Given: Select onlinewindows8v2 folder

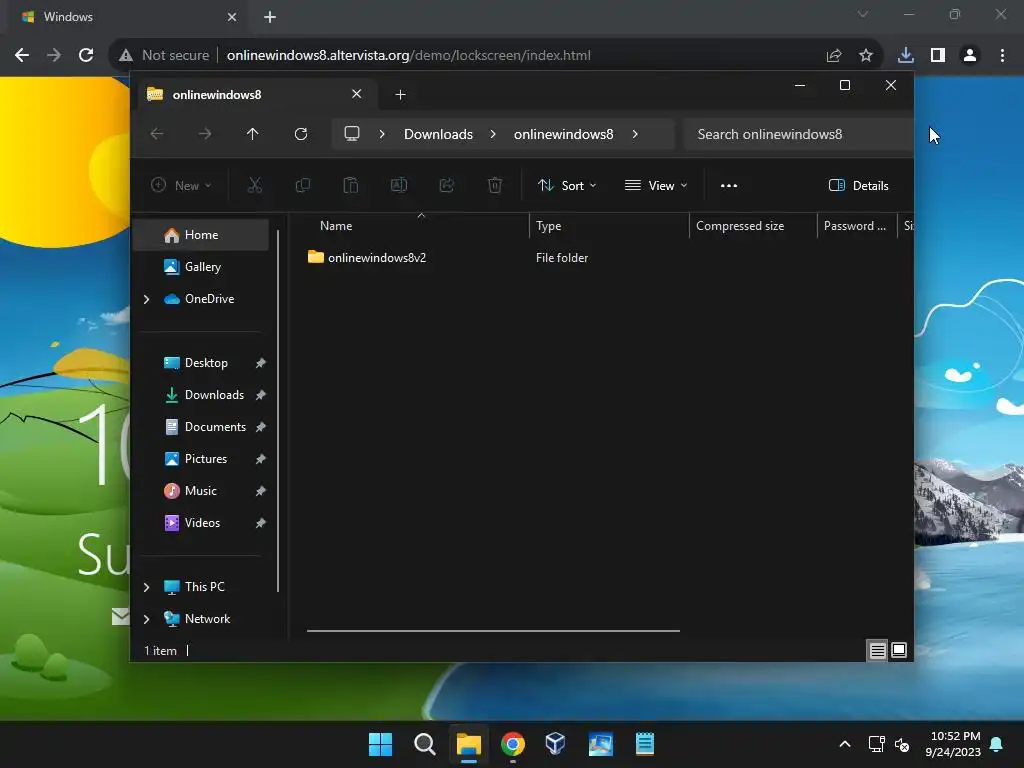Looking at the screenshot, I should click(377, 258).
